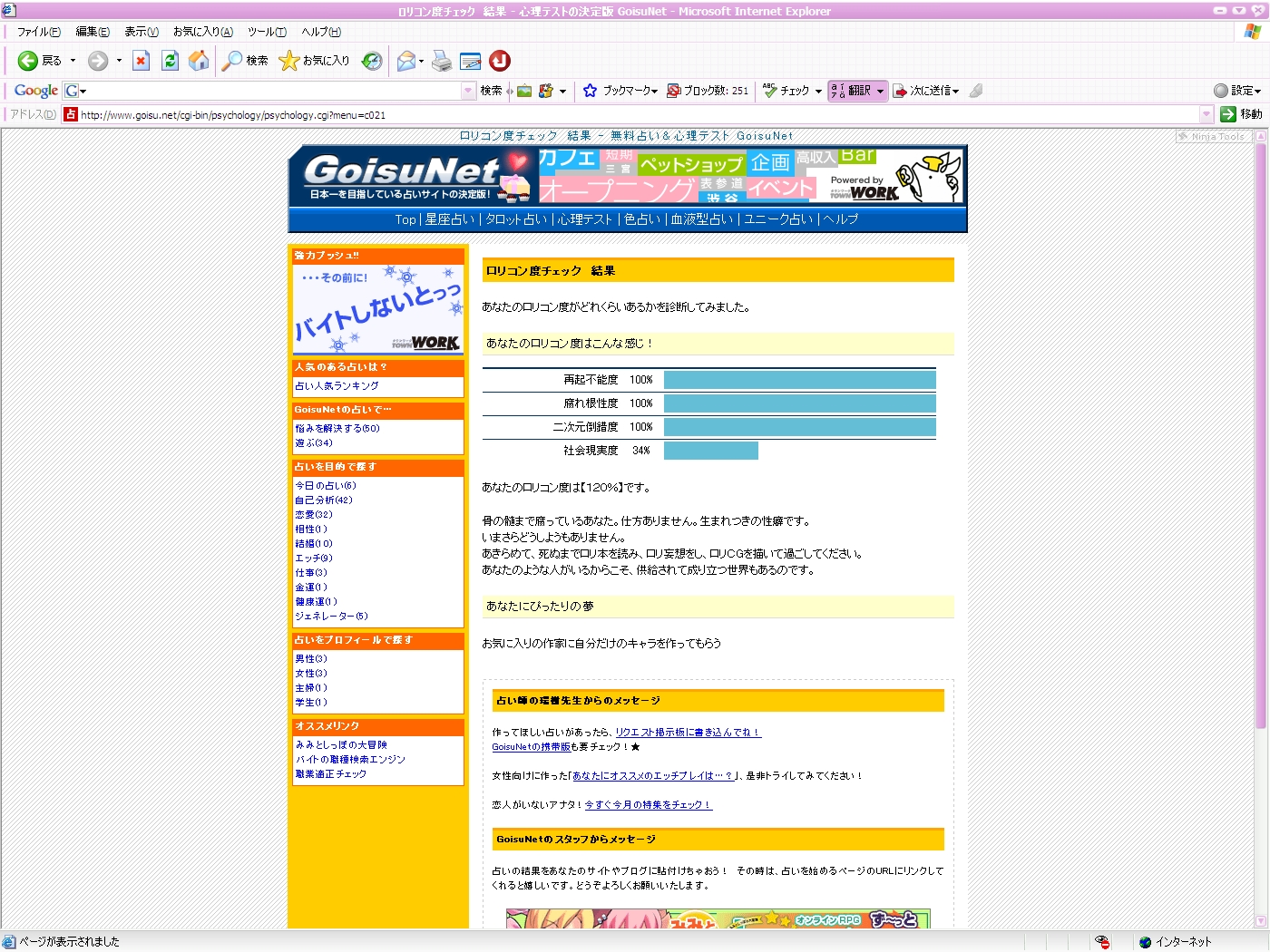Click the grey Forward arrow icon
The image size is (1270, 952).
coord(98,61)
